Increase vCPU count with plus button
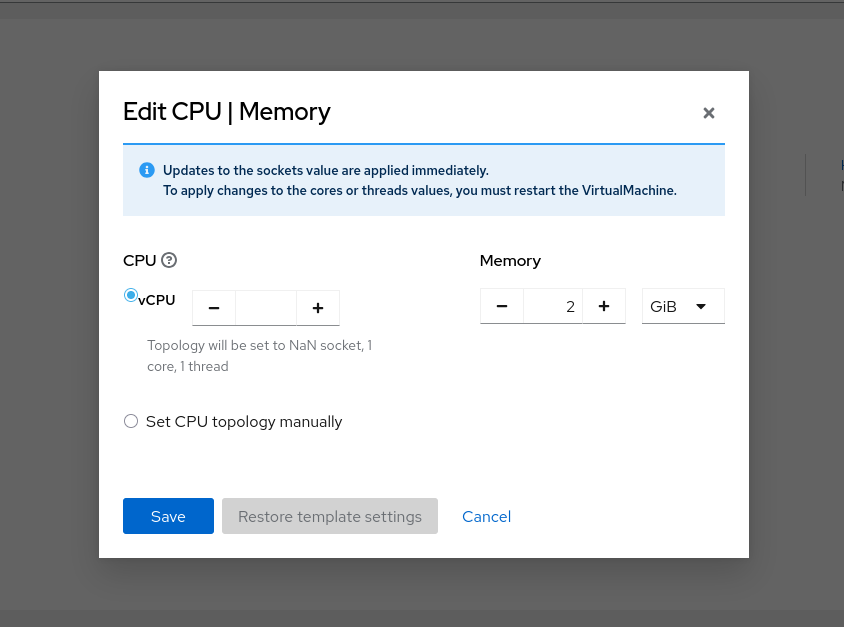 (x=318, y=308)
